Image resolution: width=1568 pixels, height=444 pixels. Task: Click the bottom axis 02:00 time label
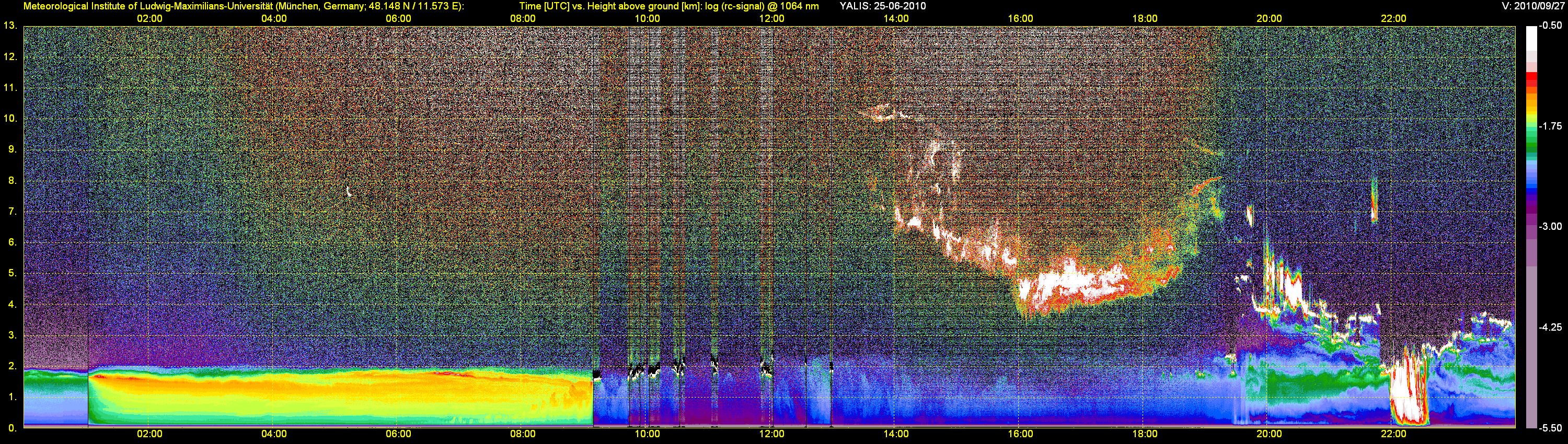[149, 434]
